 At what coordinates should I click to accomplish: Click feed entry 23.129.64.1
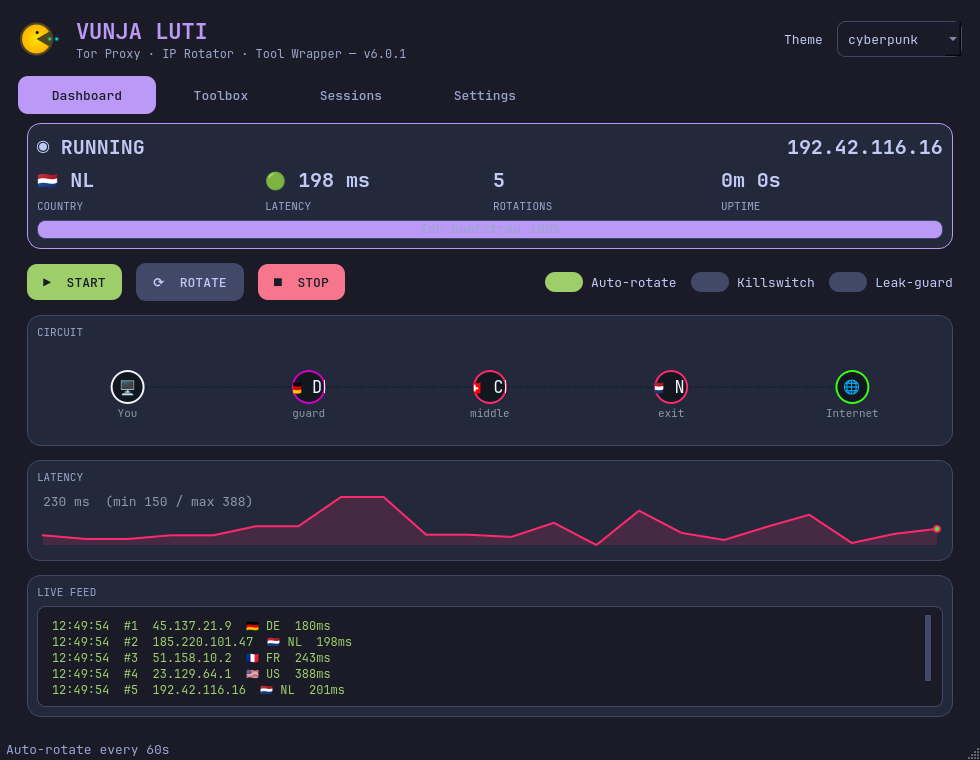[192, 674]
